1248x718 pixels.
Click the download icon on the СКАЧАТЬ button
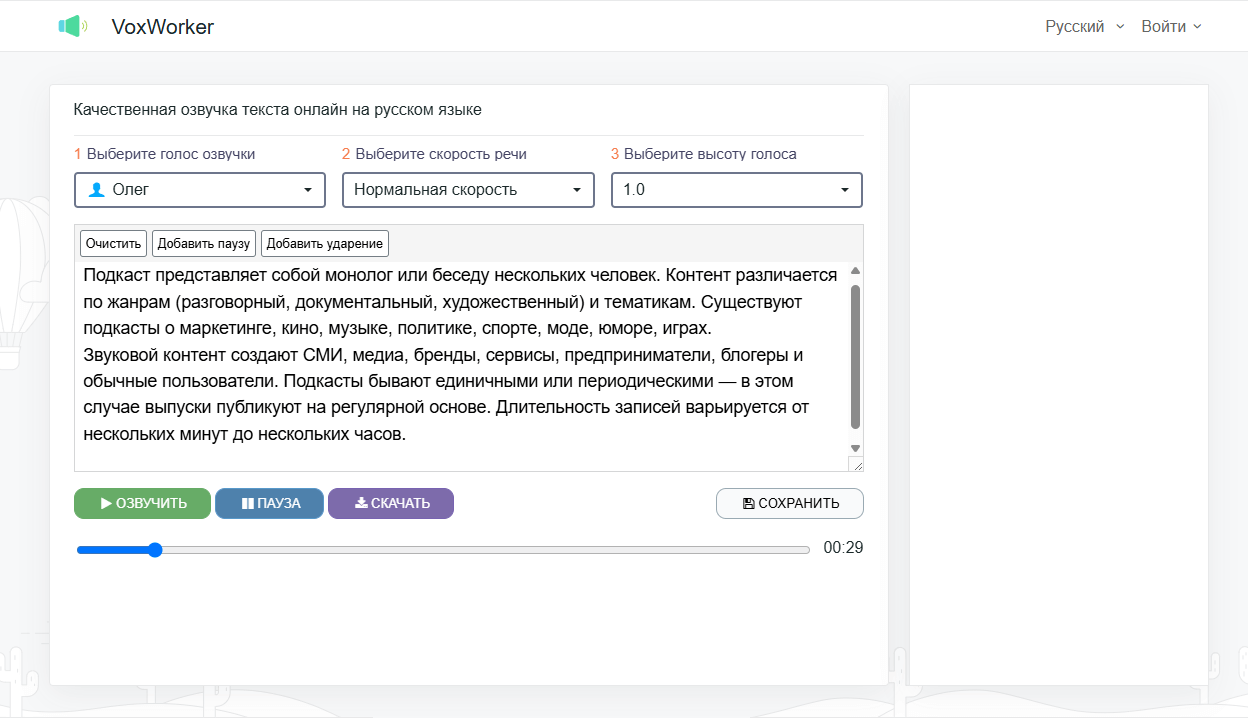pos(361,503)
